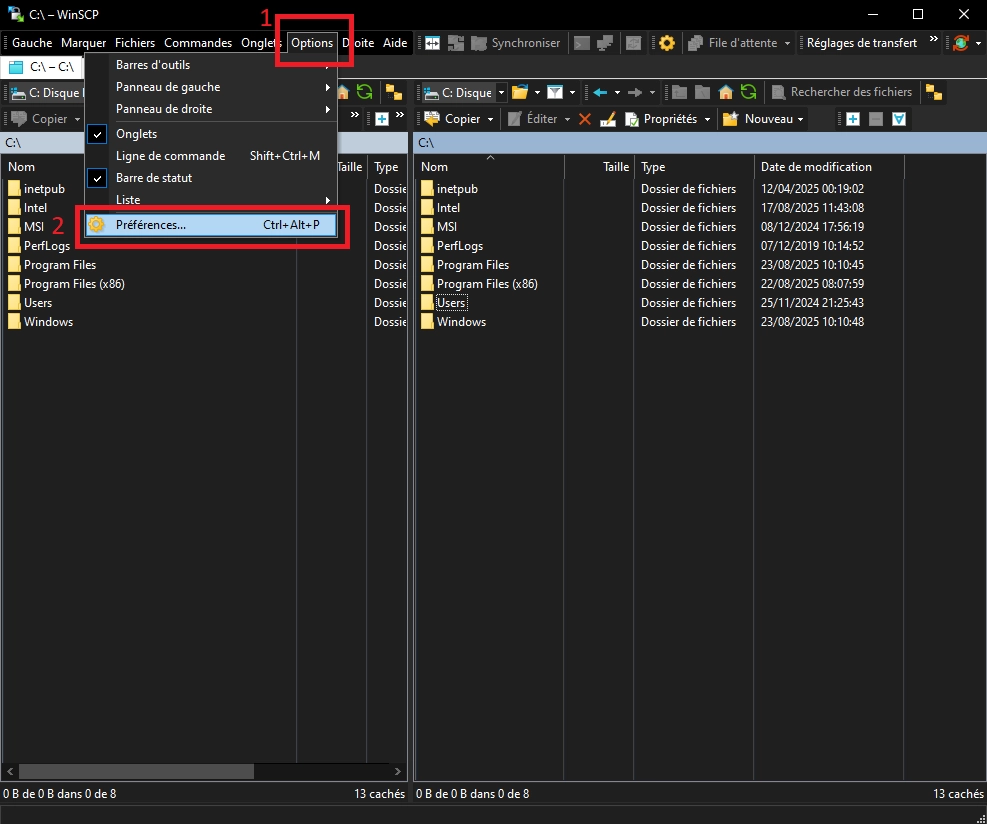The height and width of the screenshot is (824, 987).
Task: Click the left panel green Refresh icon
Action: tap(364, 93)
